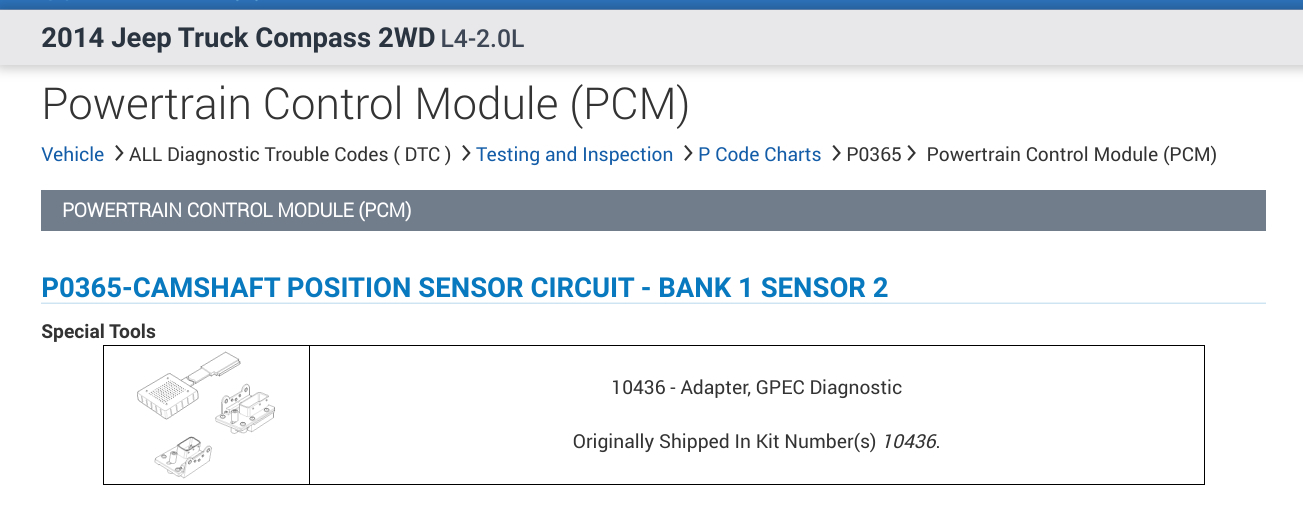Image resolution: width=1303 pixels, height=524 pixels.
Task: Open the P Code Charts link
Action: 759,155
